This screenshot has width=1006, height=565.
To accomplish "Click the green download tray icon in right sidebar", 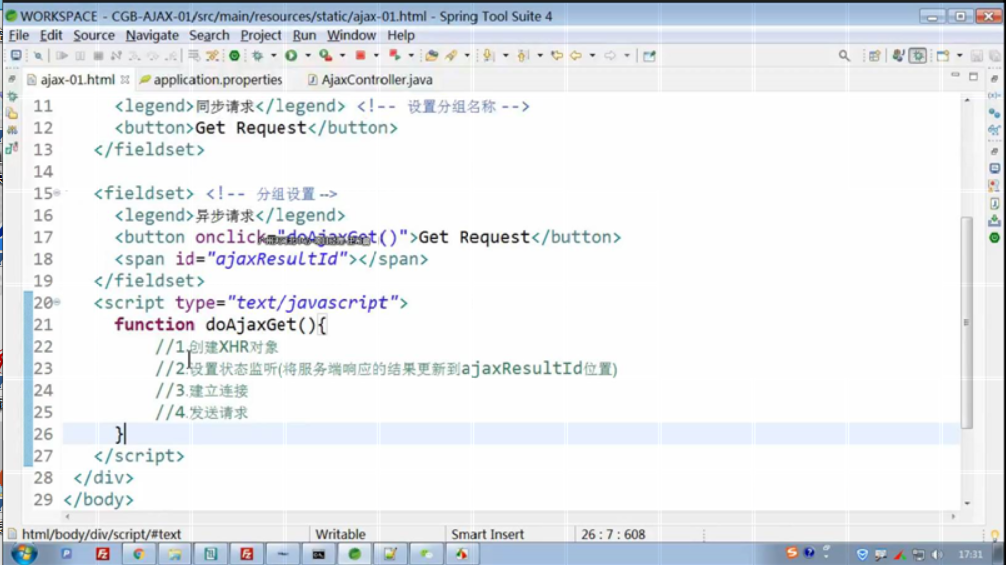I will [x=994, y=221].
